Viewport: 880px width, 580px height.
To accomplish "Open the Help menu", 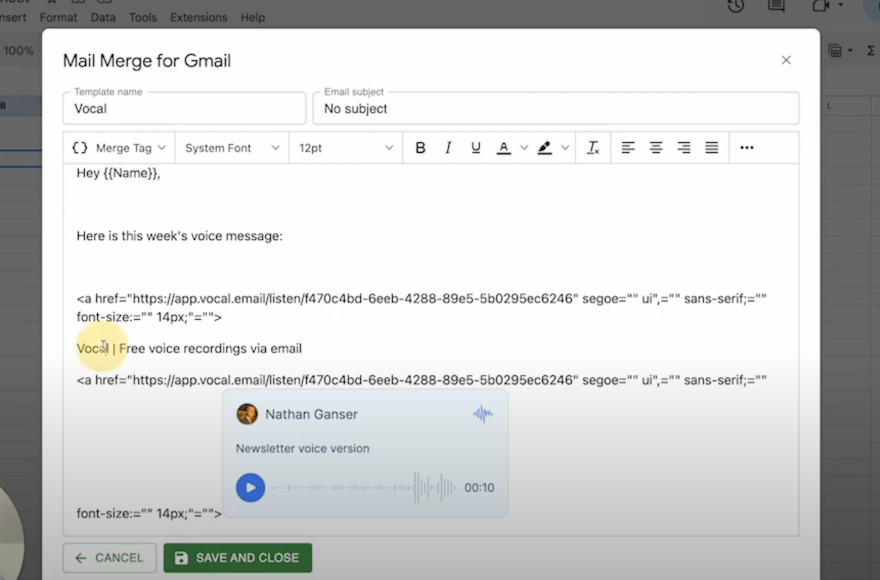I will [x=253, y=17].
